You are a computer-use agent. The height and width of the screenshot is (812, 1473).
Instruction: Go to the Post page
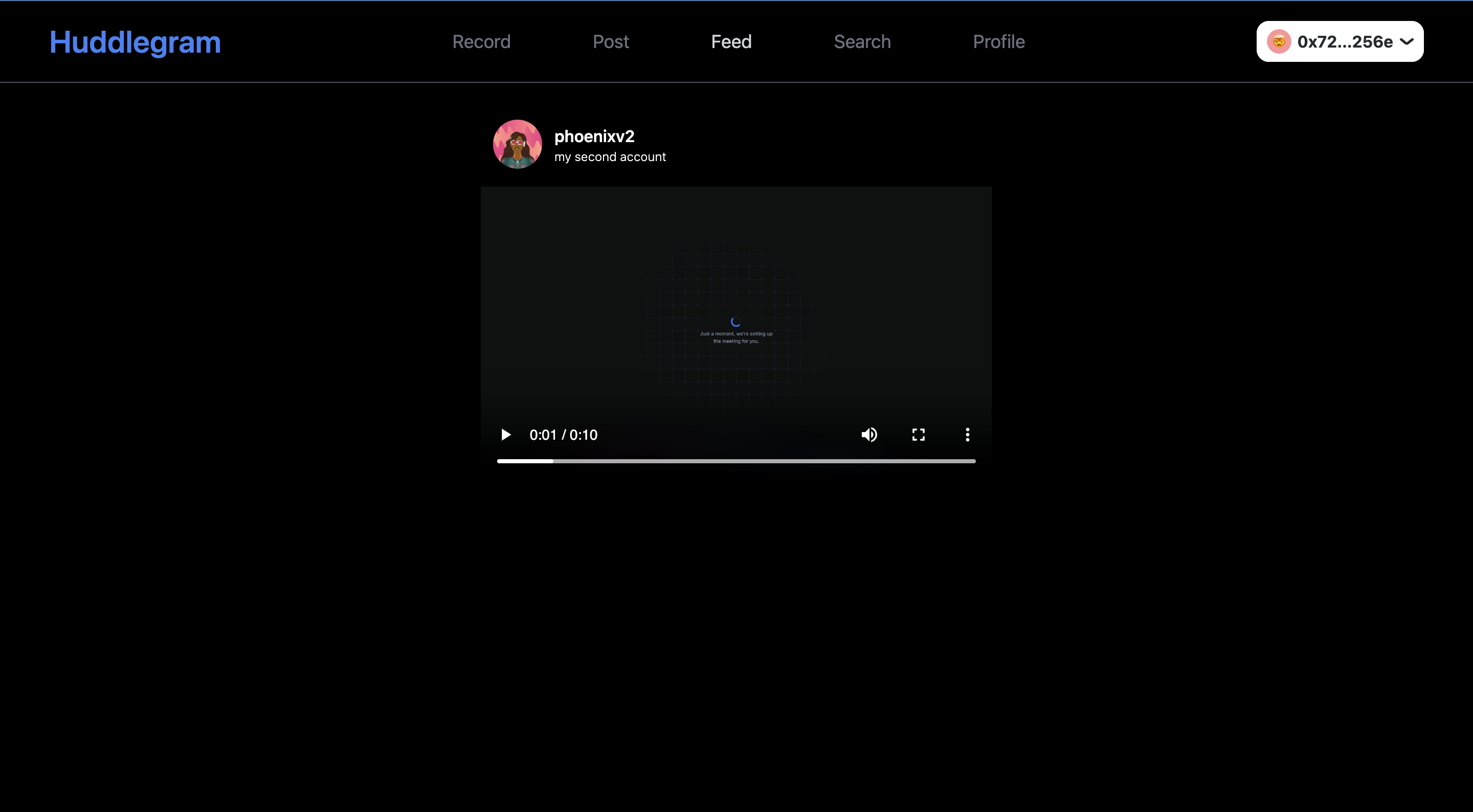click(610, 42)
